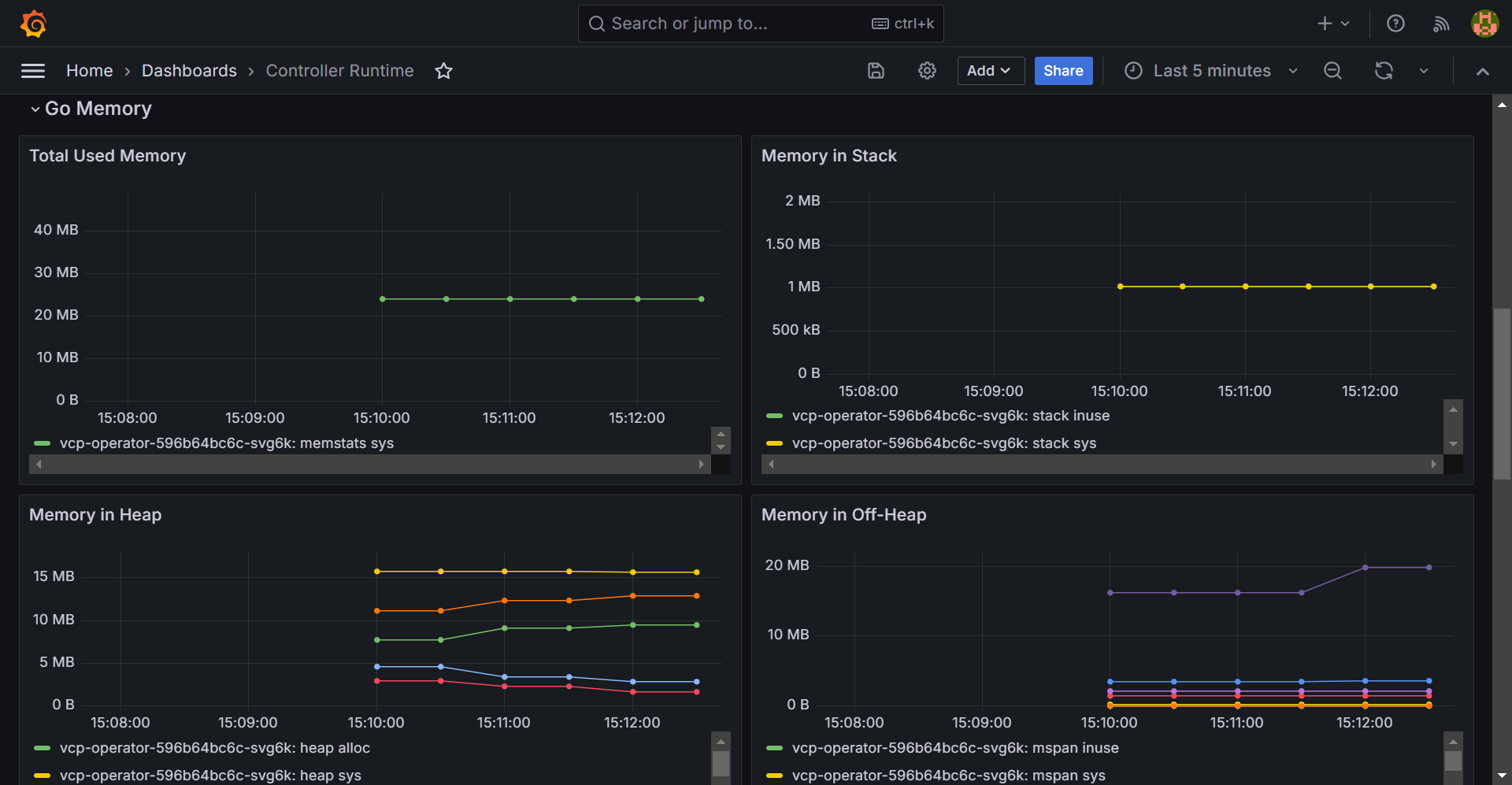1512x785 pixels.
Task: Toggle the stack inuse legend series
Action: (x=951, y=416)
